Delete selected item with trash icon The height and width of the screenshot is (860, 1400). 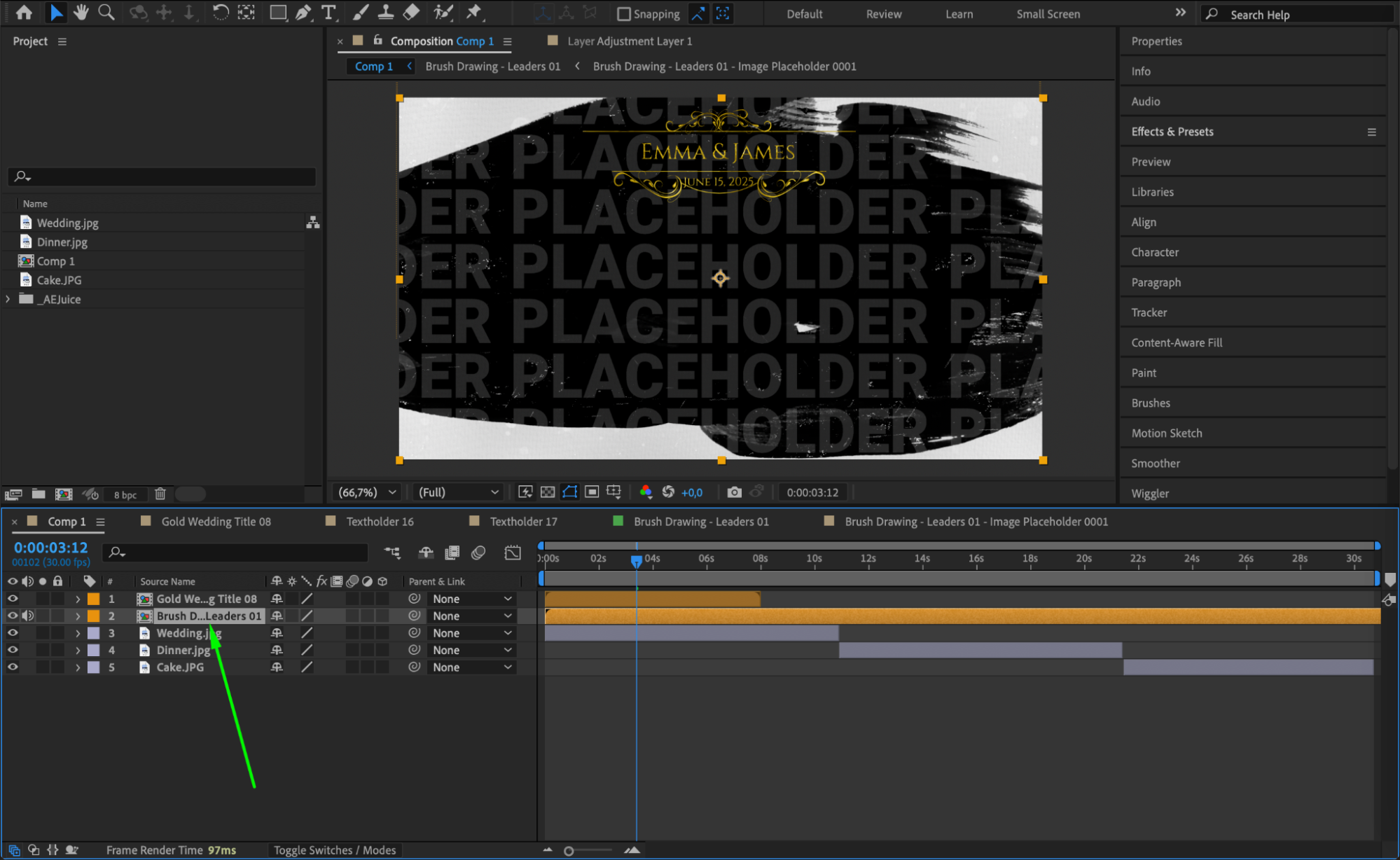point(160,494)
